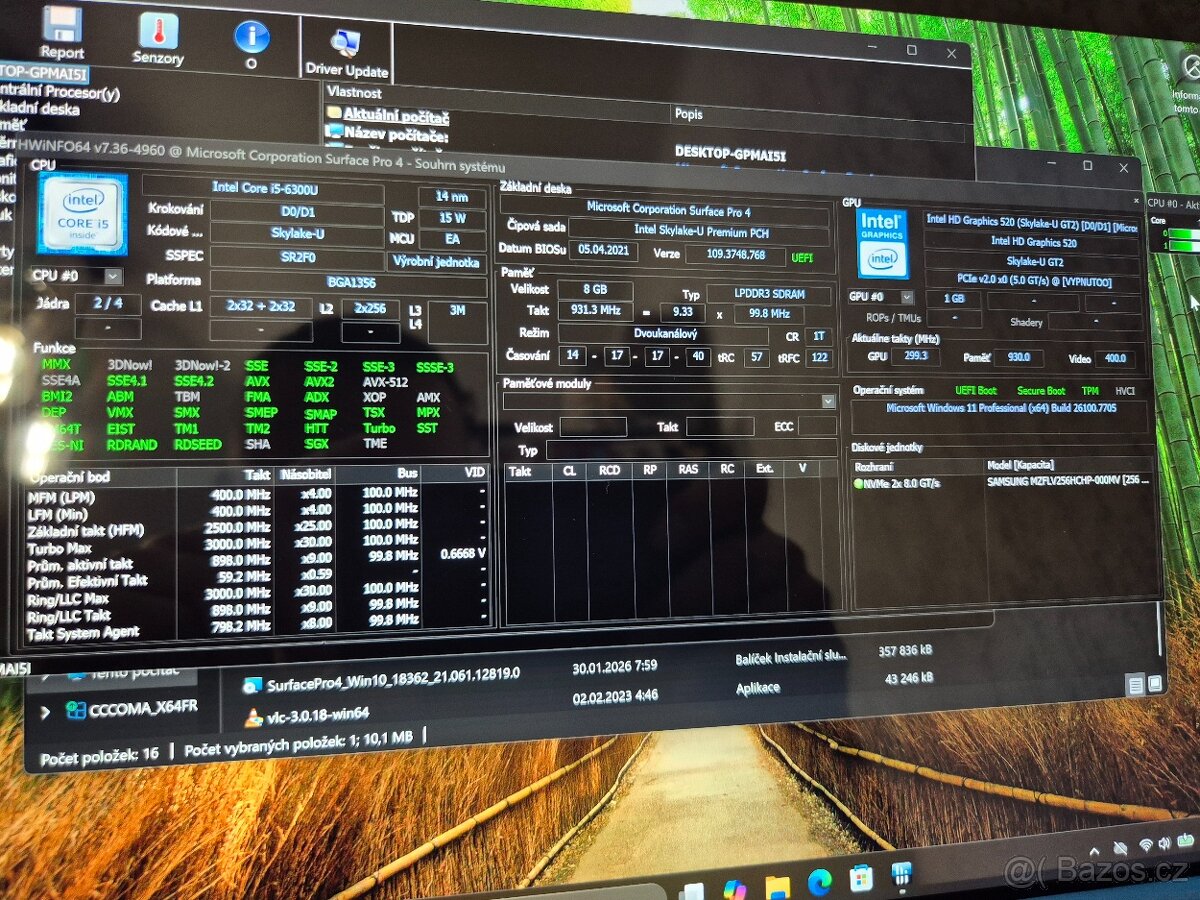Open Task View on the taskbar
Viewport: 1200px width, 900px height.
pos(692,891)
